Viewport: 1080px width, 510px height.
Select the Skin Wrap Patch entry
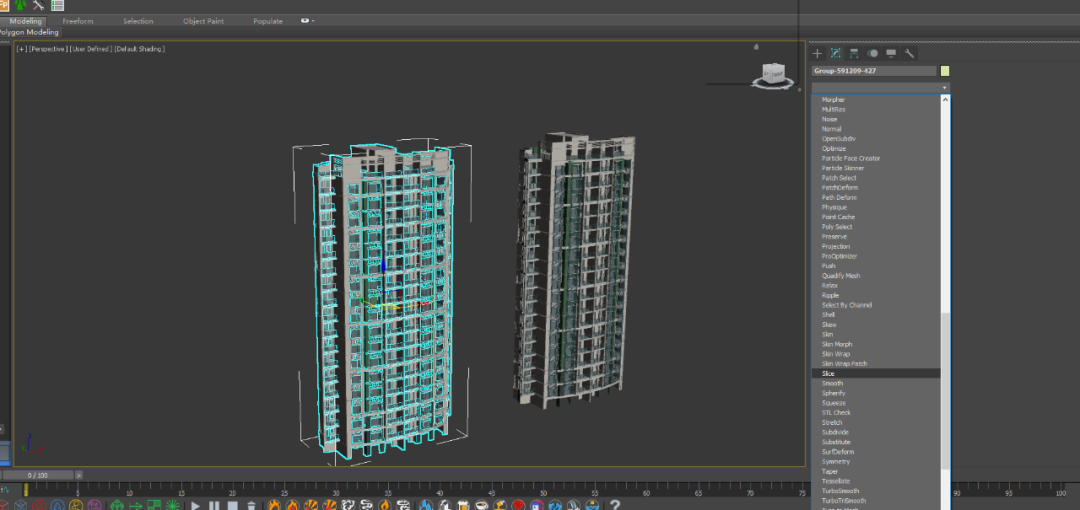[x=844, y=364]
